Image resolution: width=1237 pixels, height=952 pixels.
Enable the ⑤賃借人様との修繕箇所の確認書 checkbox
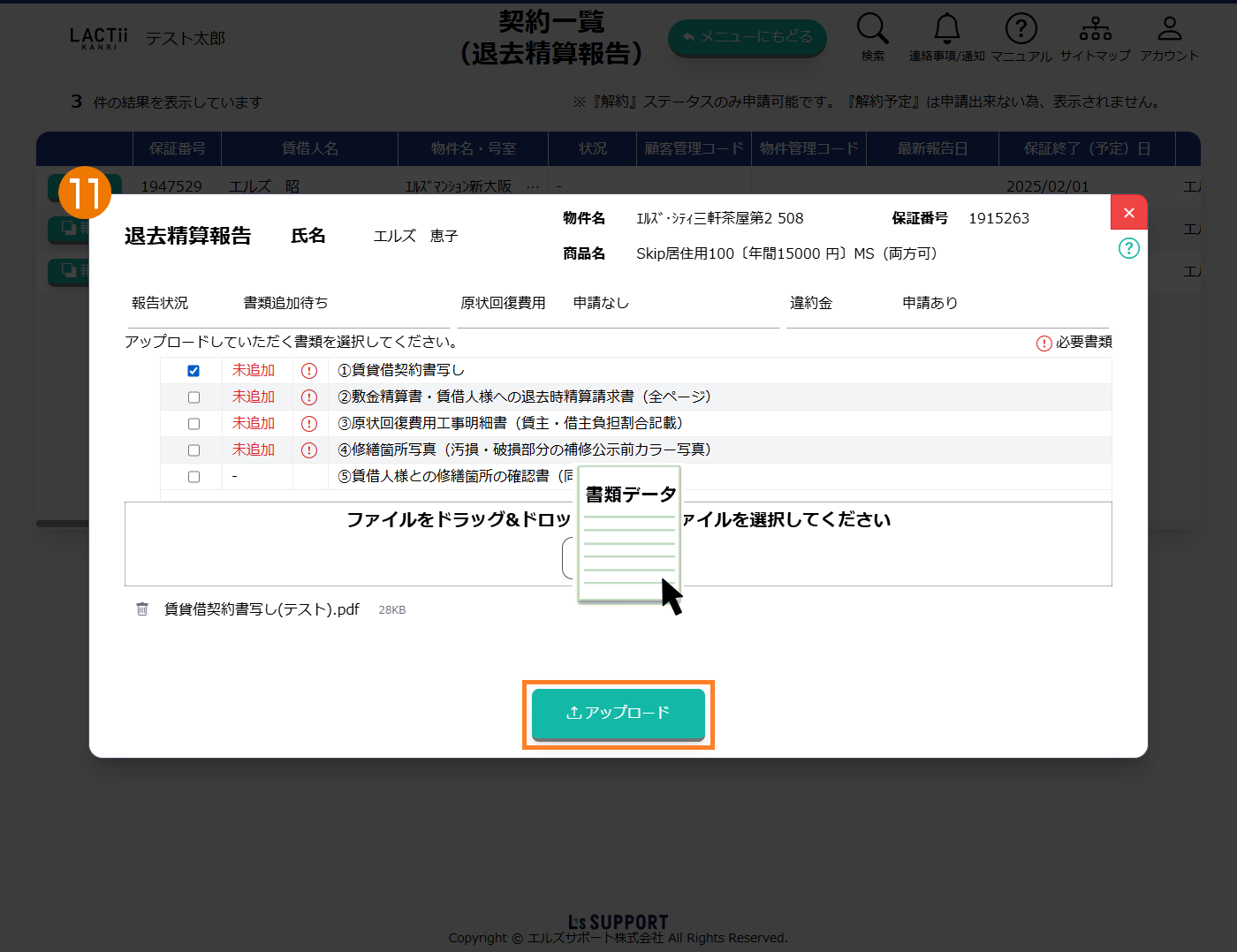[194, 477]
